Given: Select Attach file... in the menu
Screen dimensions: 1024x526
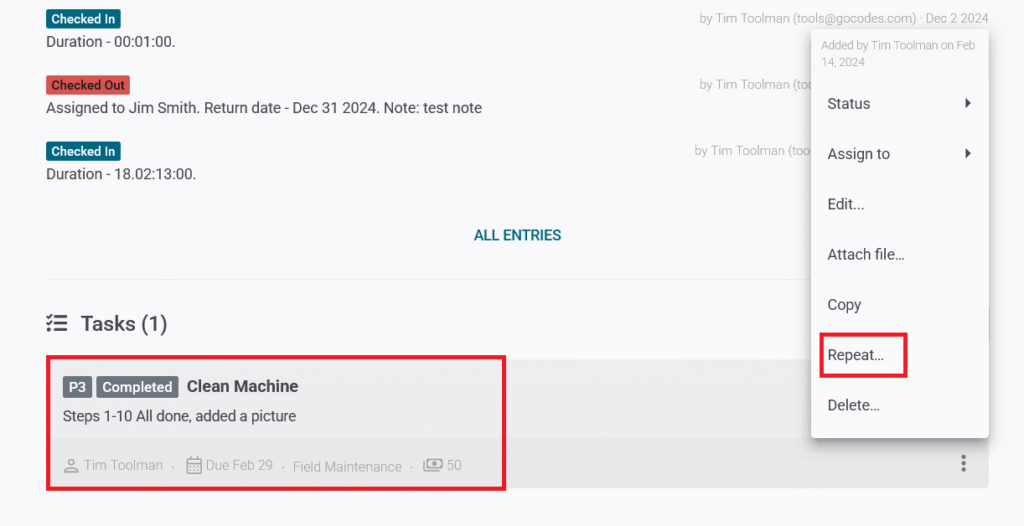Looking at the screenshot, I should [x=866, y=254].
